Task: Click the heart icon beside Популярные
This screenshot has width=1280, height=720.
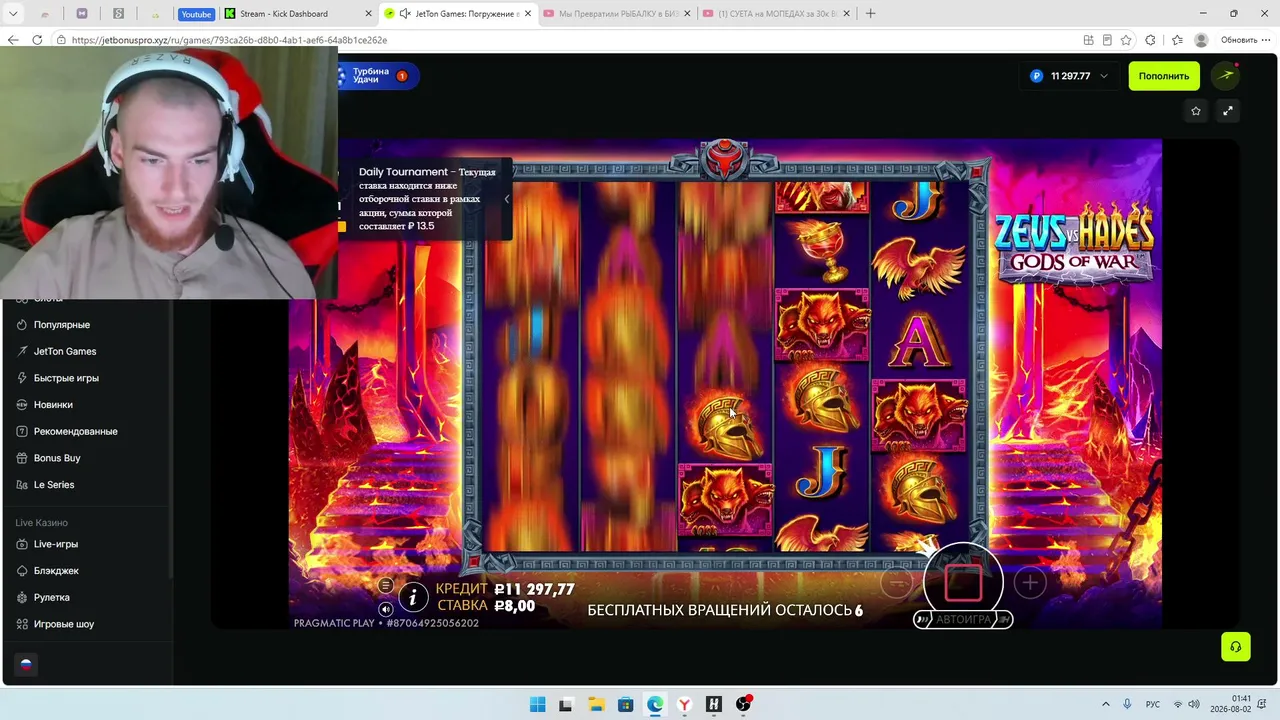Action: 23,325
